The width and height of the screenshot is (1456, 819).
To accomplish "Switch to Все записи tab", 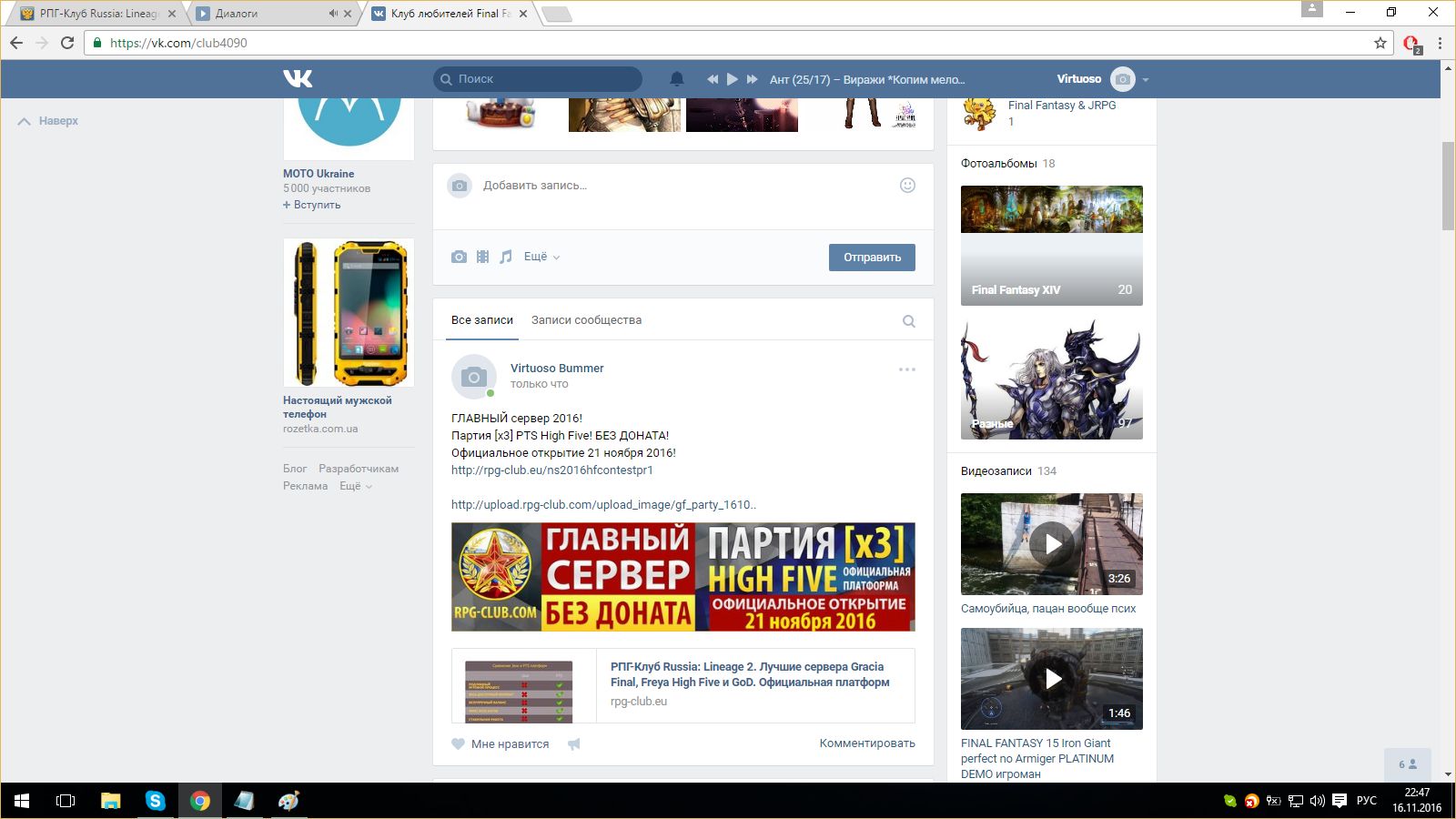I will click(x=482, y=320).
